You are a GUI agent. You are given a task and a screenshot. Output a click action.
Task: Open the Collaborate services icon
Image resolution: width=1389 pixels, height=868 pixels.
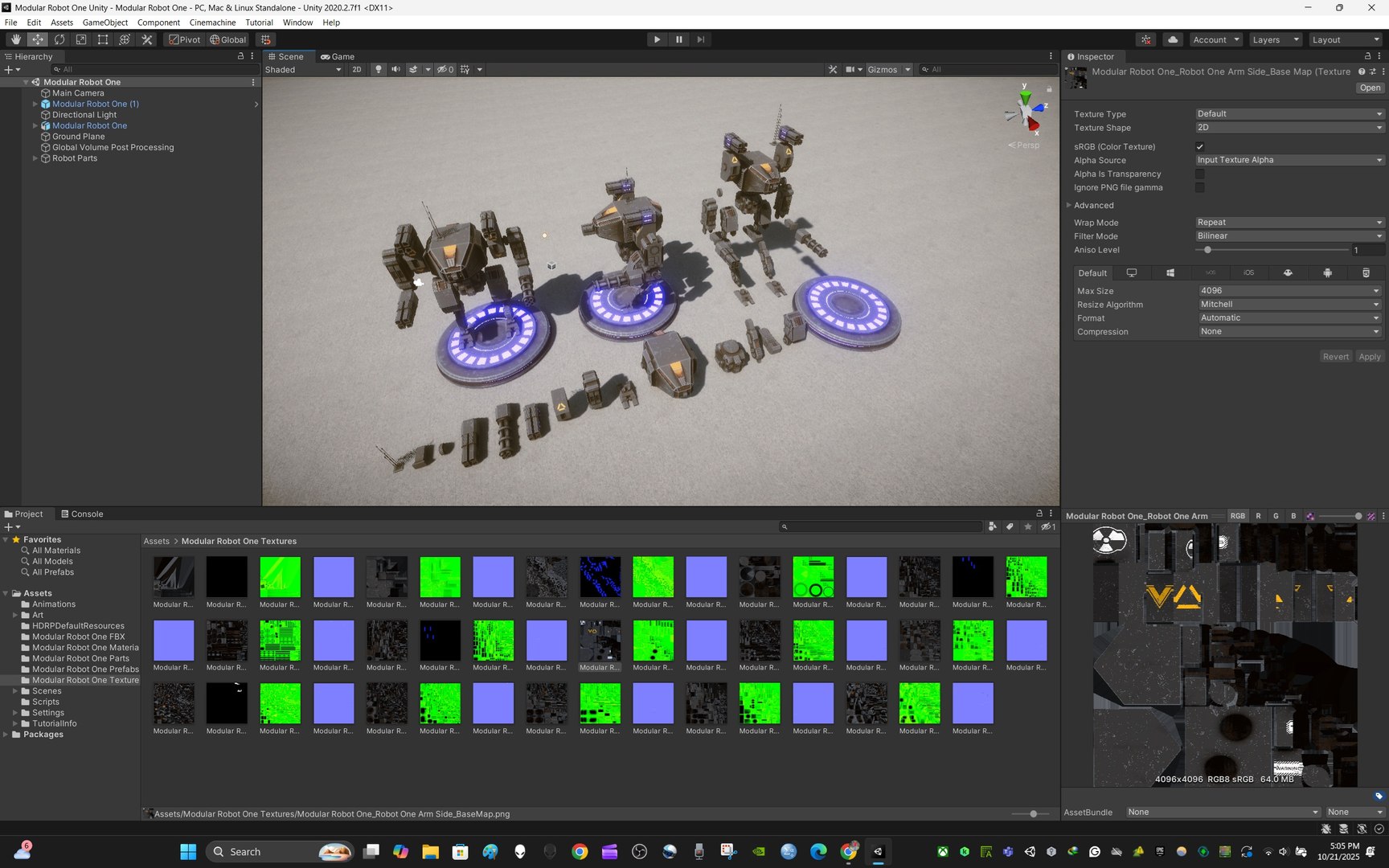tap(1146, 39)
